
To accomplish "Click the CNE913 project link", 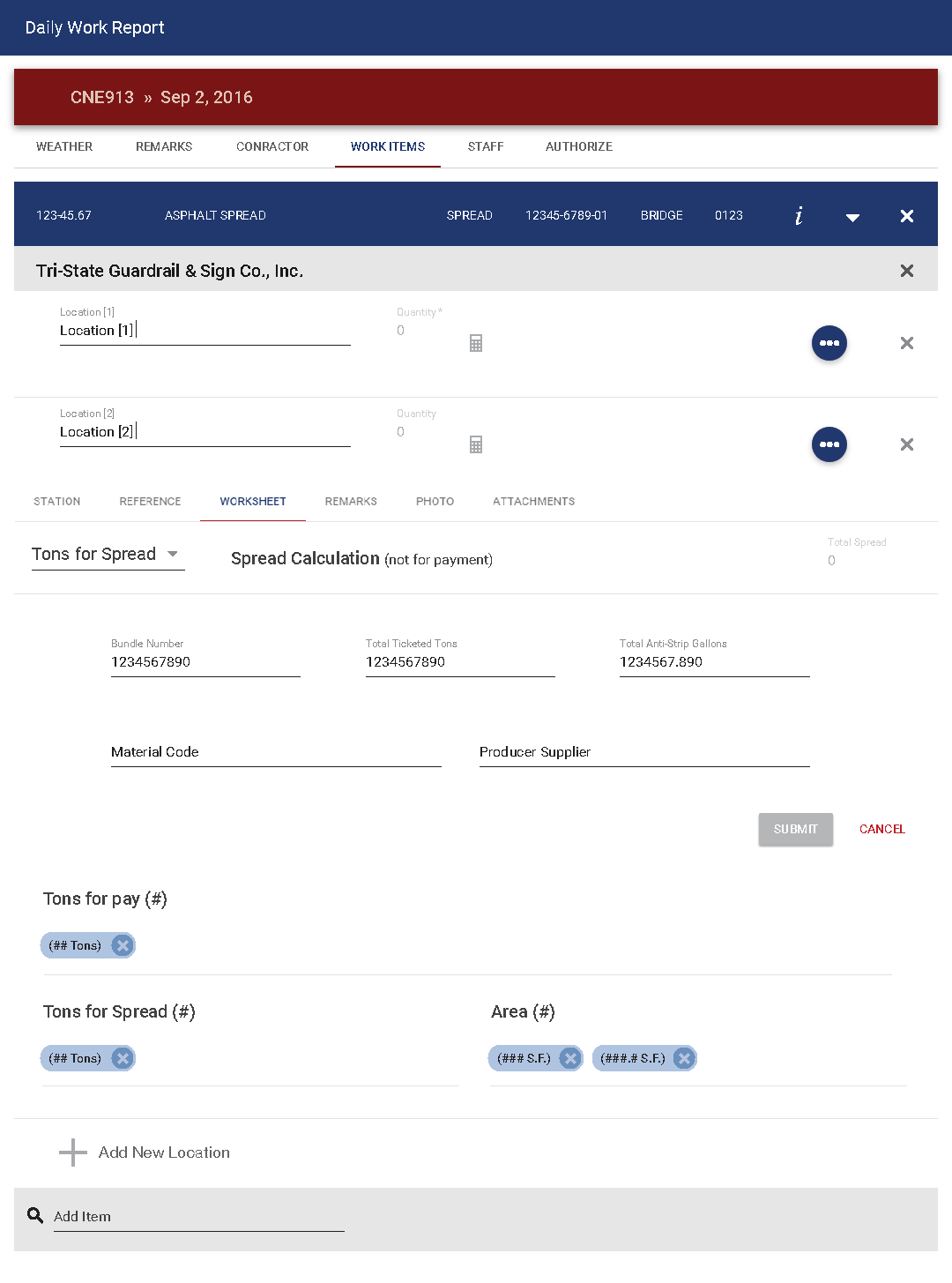I will click(x=102, y=97).
